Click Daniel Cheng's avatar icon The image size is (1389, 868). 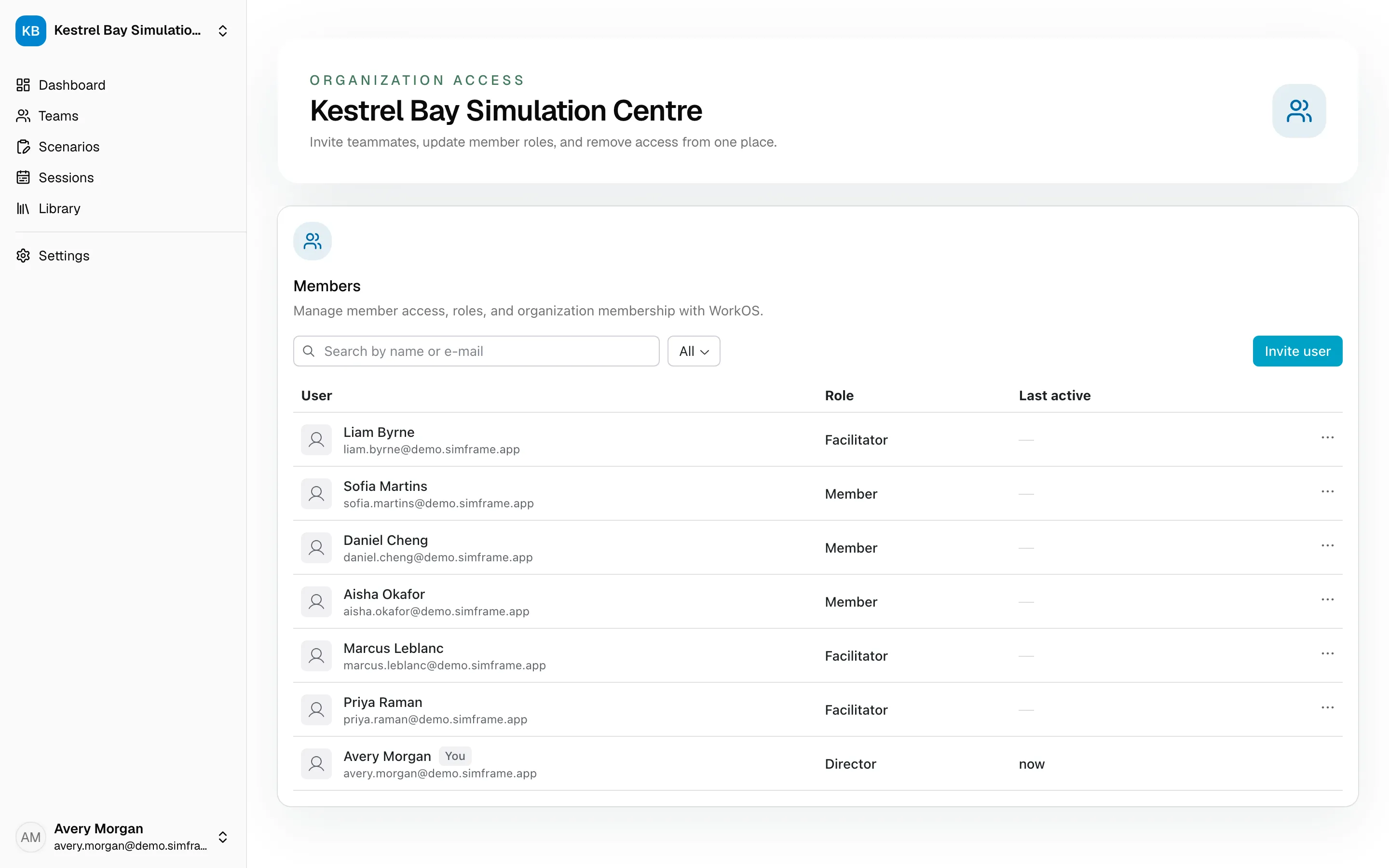(316, 548)
